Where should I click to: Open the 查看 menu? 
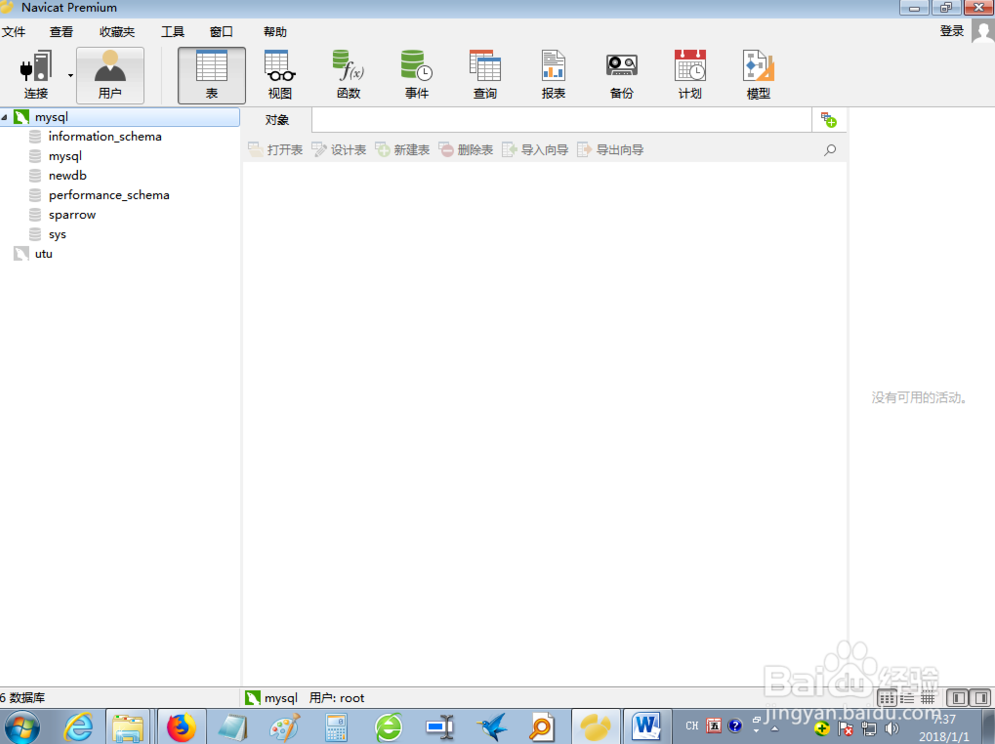(x=62, y=32)
